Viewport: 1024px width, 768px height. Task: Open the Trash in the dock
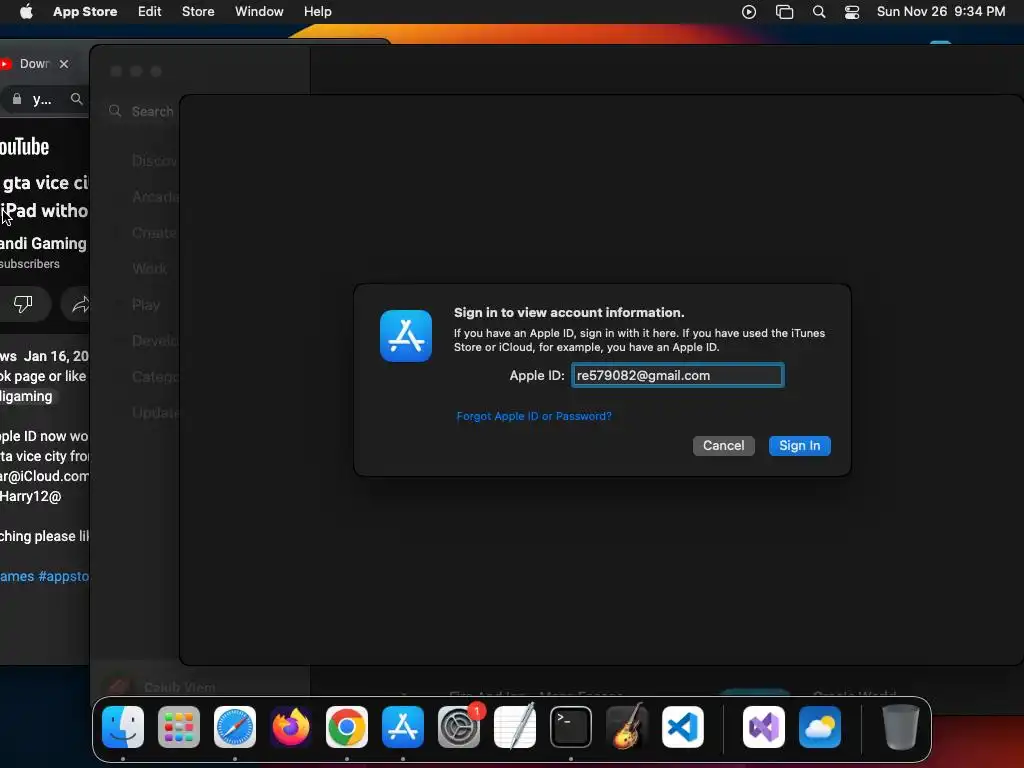901,727
